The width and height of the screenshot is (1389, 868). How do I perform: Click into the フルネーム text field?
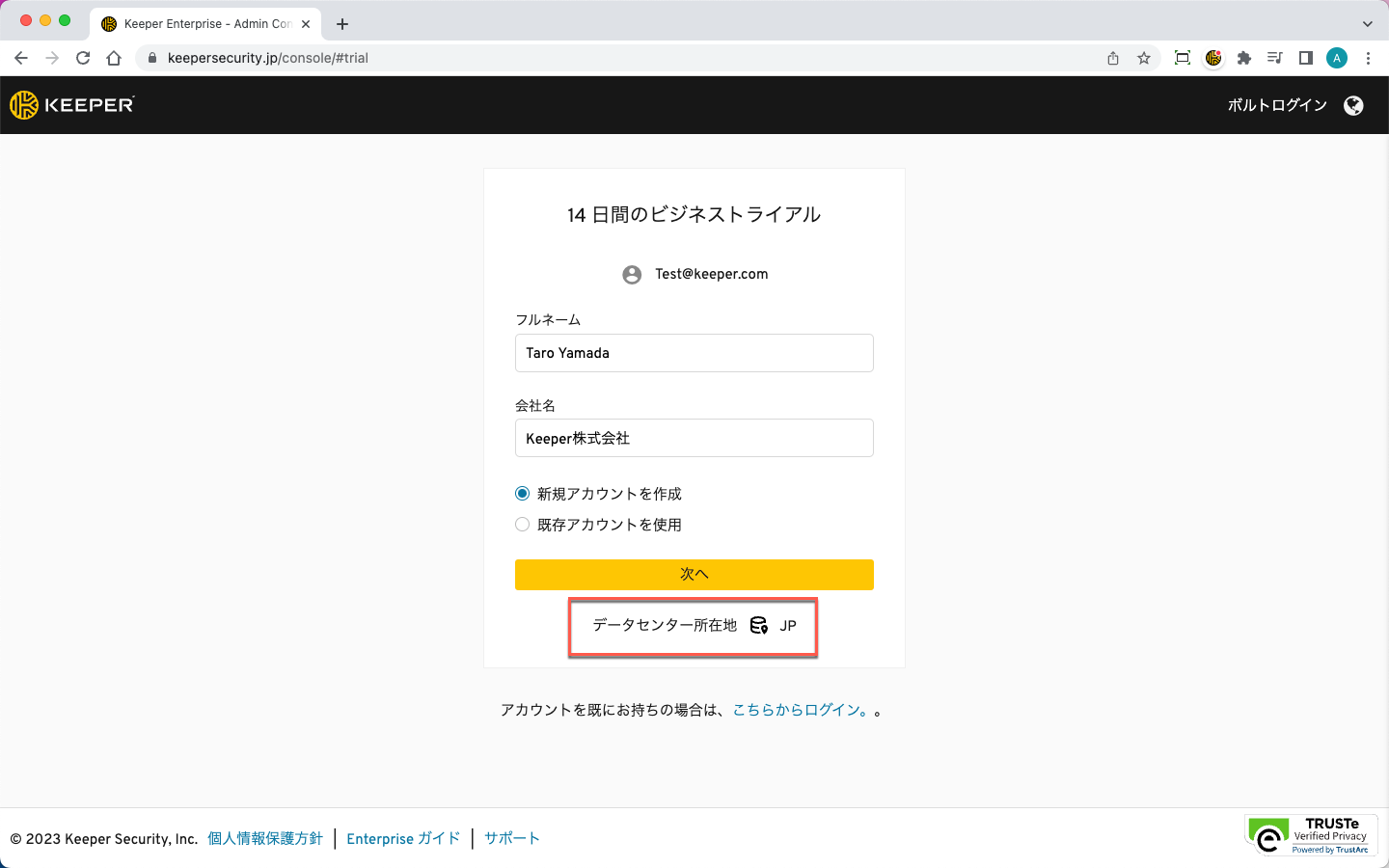coord(694,353)
